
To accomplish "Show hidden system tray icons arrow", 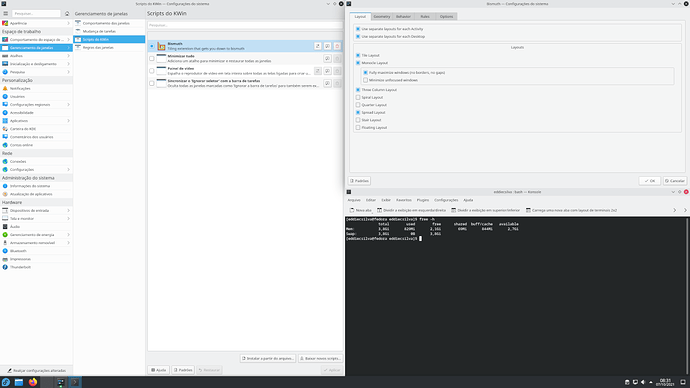I will (x=651, y=382).
